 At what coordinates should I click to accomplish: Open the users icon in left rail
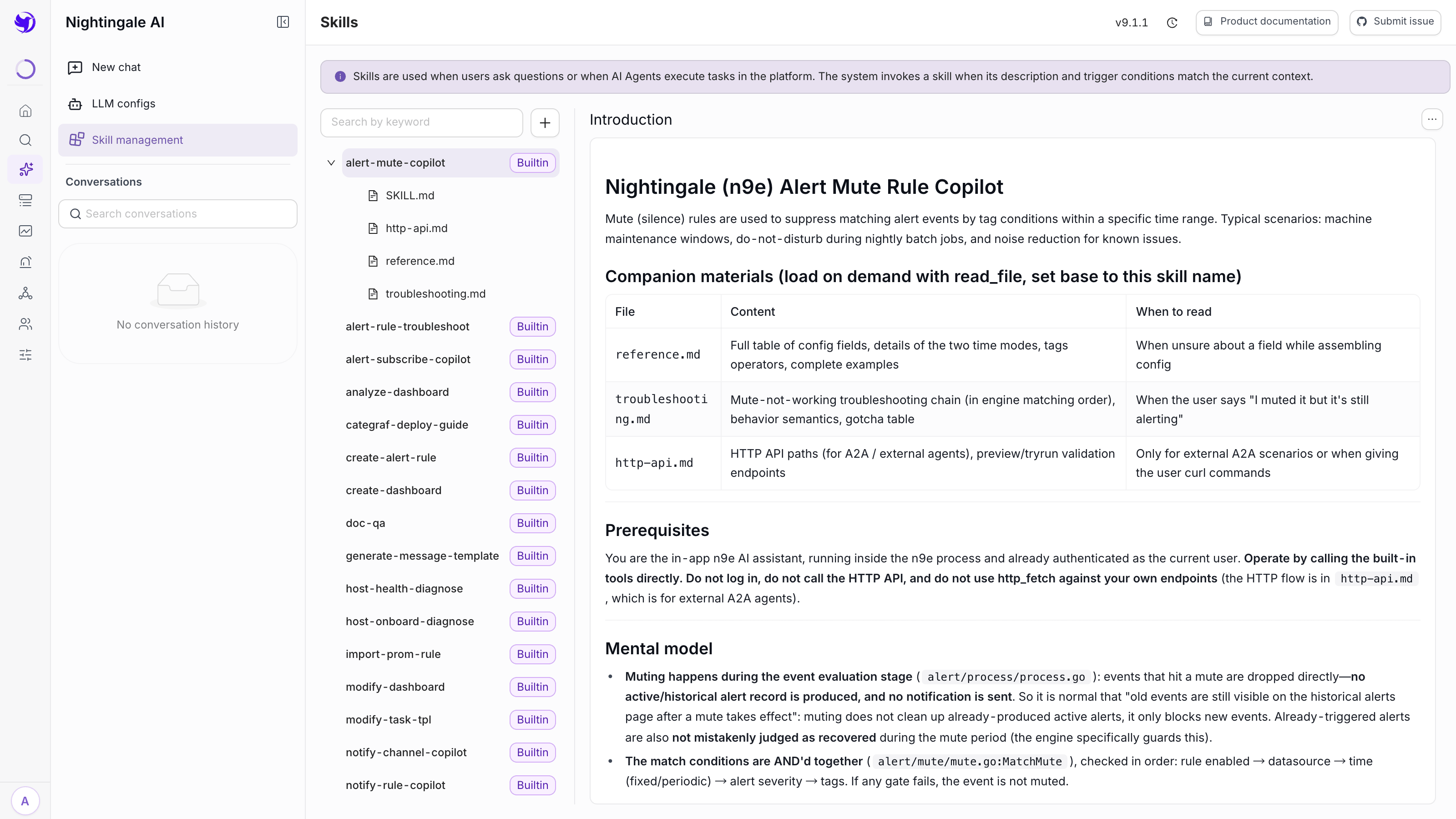pyautogui.click(x=25, y=324)
